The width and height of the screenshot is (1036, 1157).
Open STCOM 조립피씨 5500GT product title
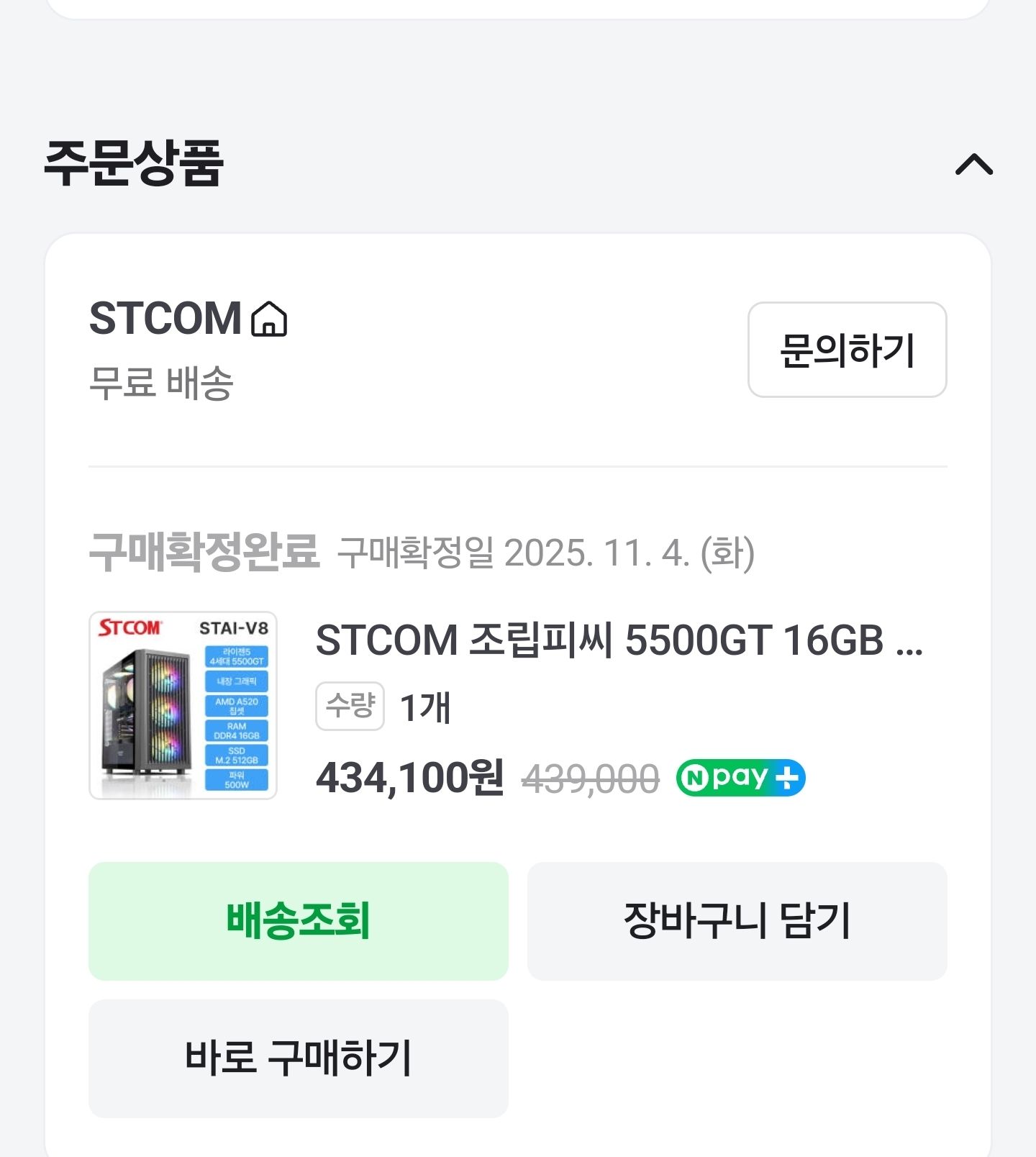(619, 640)
